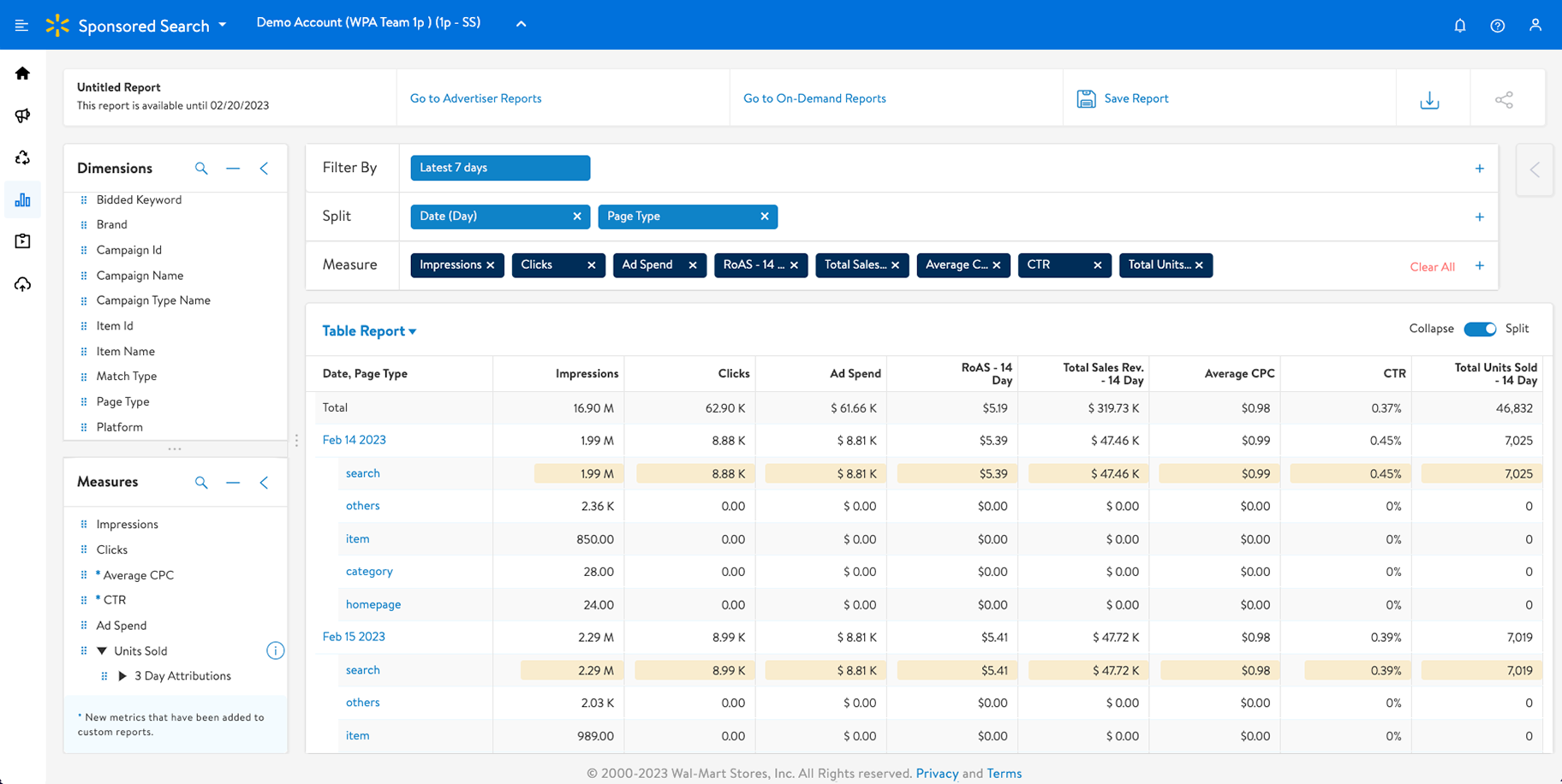1562x784 pixels.
Task: Expand the Demo Account selector chevron
Action: pyautogui.click(x=521, y=24)
